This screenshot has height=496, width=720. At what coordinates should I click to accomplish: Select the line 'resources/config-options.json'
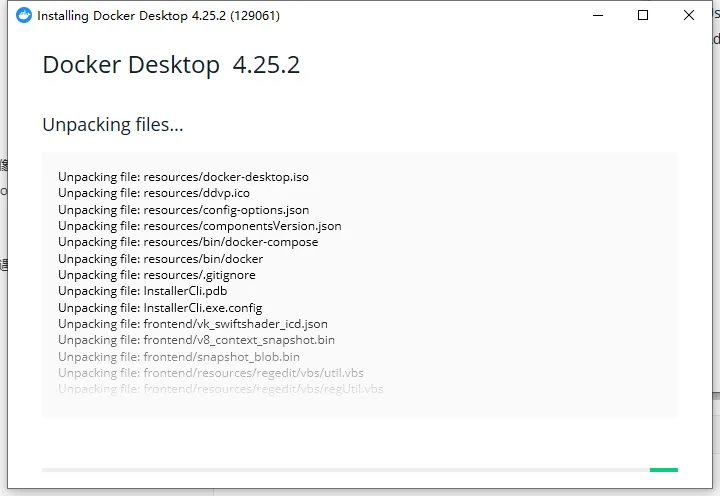184,209
